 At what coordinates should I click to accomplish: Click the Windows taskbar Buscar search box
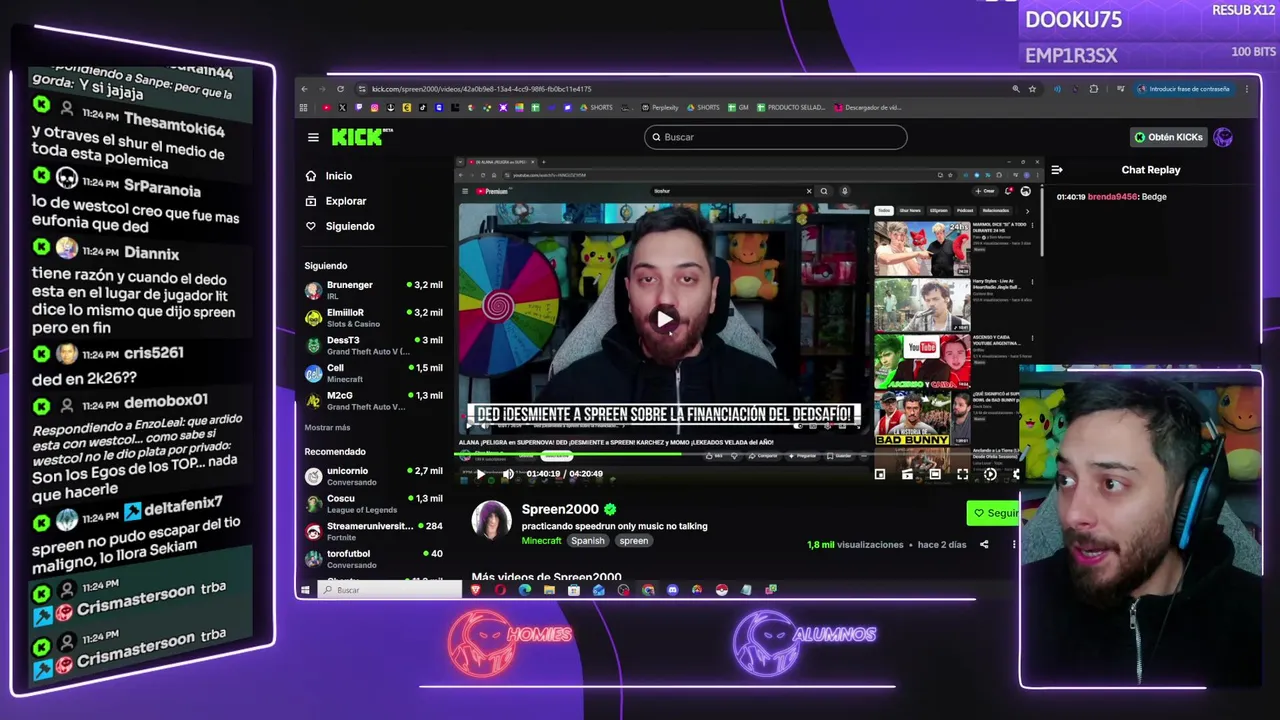[390, 590]
